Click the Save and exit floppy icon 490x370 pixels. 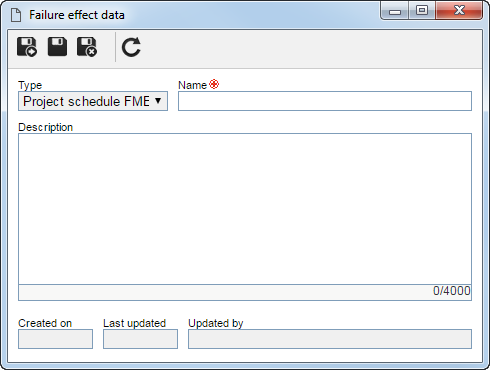tap(87, 47)
